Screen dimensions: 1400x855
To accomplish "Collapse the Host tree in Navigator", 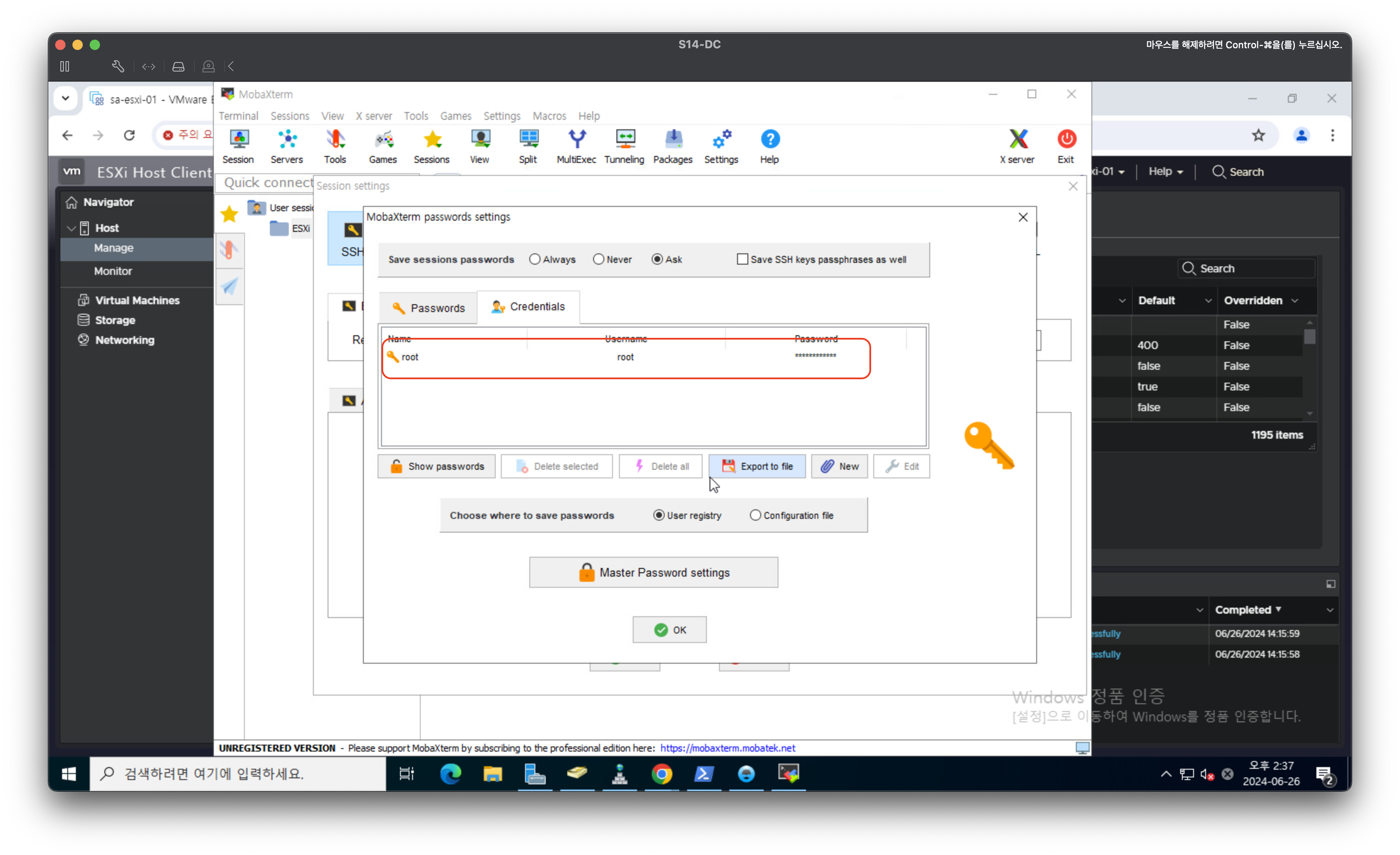I will tap(72, 228).
